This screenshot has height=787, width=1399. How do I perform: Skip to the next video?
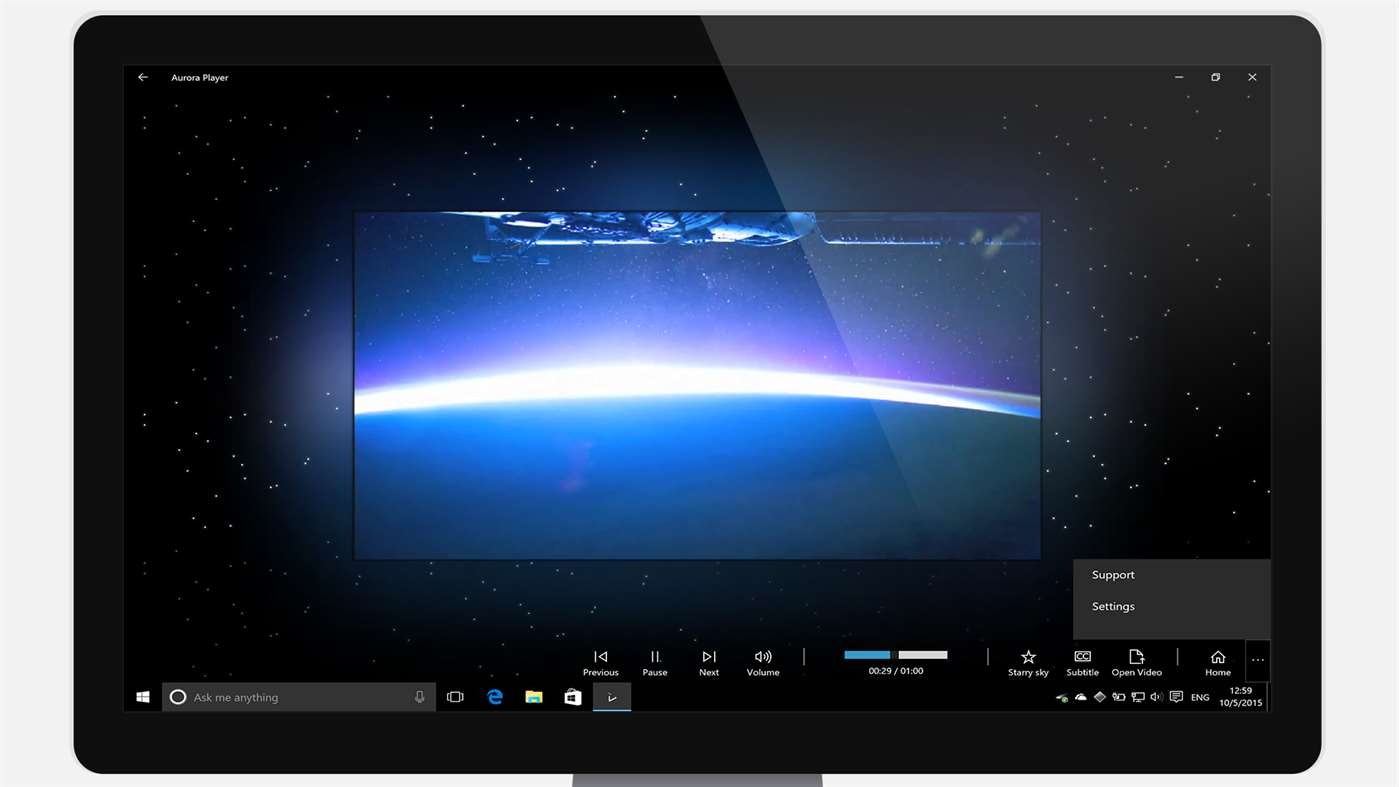click(709, 663)
